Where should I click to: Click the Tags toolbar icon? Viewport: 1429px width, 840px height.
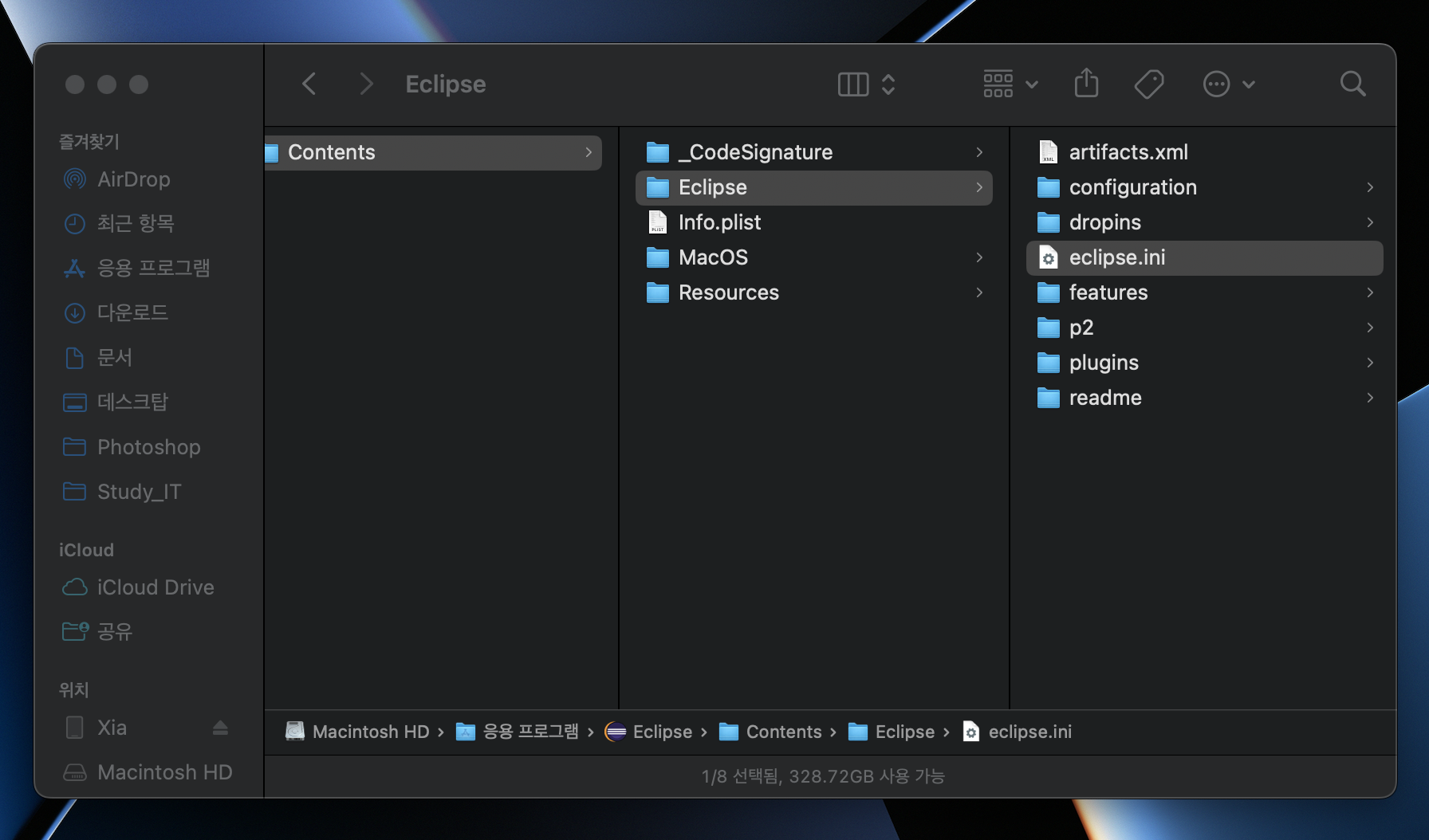coord(1149,84)
